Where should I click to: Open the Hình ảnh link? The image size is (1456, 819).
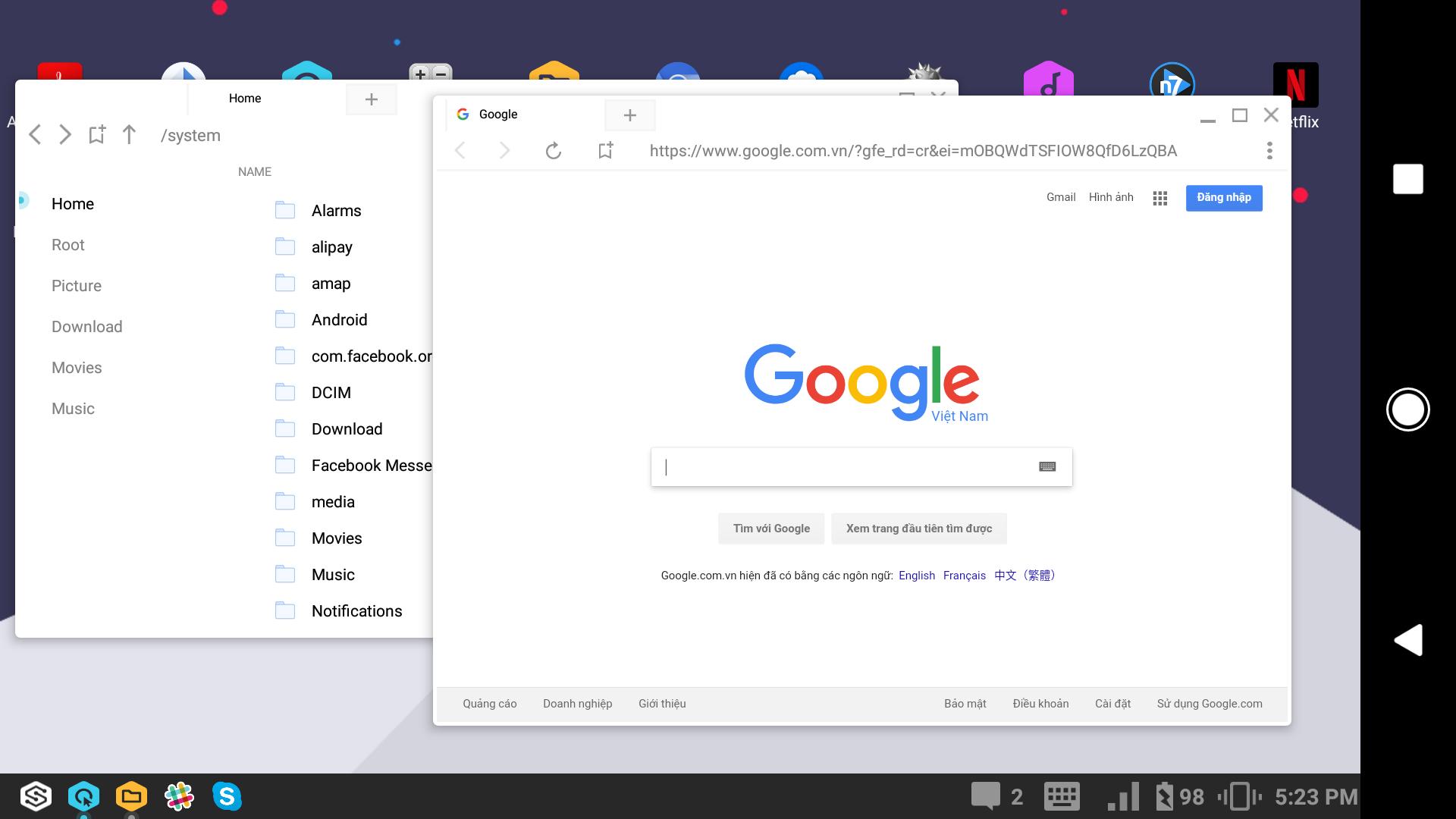click(x=1111, y=197)
